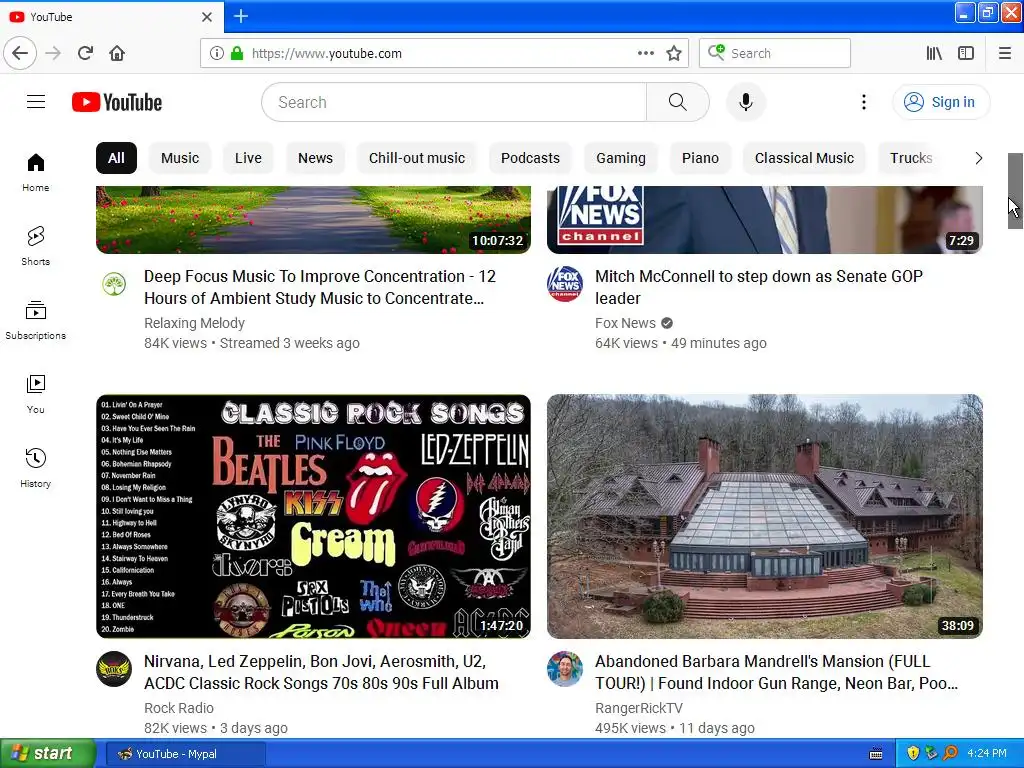Image resolution: width=1024 pixels, height=768 pixels.
Task: Open page actions ellipsis in address bar
Action: point(645,53)
